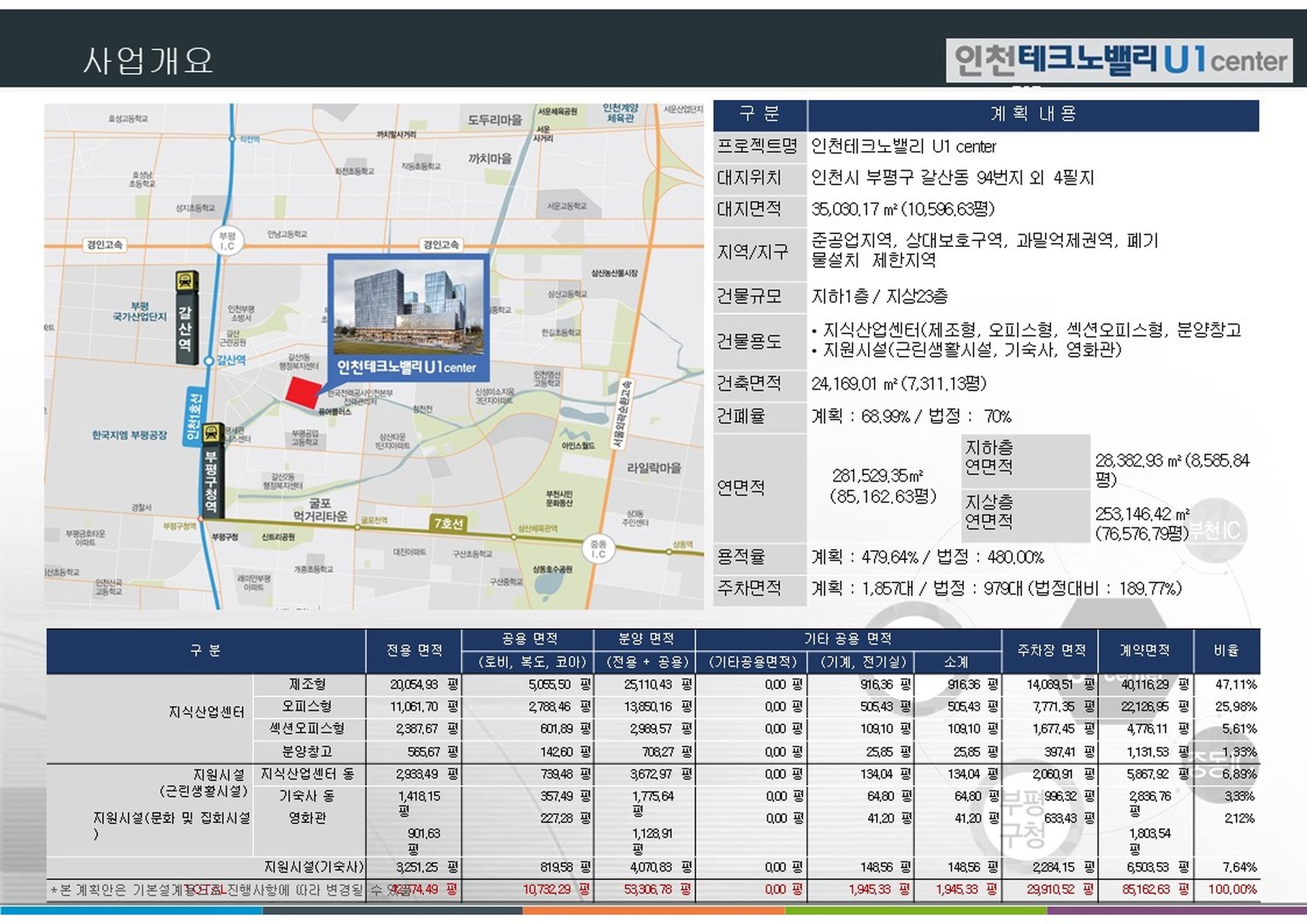Click the subway icon above 부평구청역 label
Viewport: 1307px width, 924px height.
click(212, 432)
